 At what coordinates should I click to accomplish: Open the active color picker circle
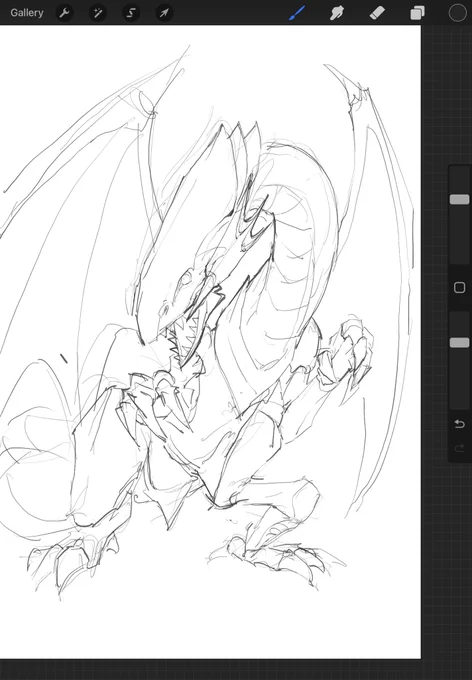coord(457,13)
